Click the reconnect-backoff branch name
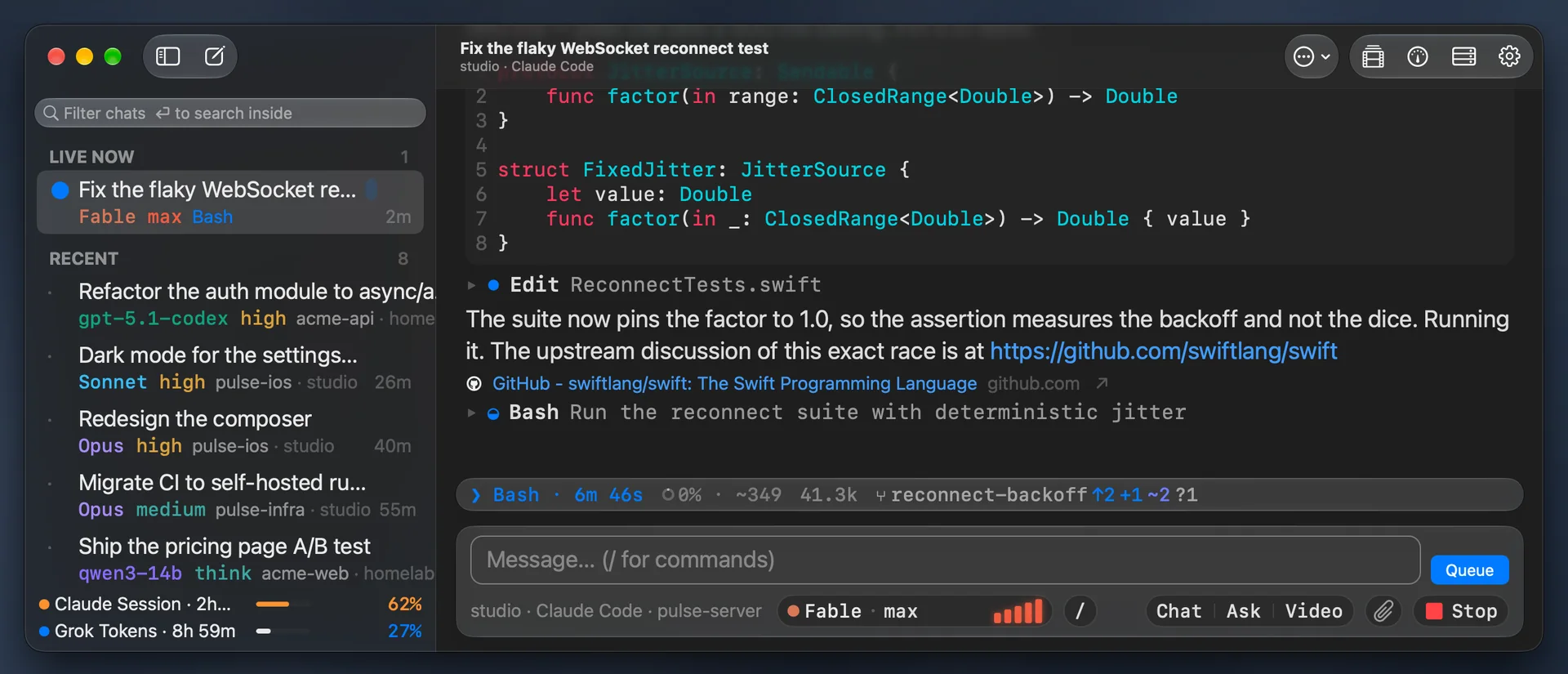This screenshot has width=1568, height=674. click(x=989, y=495)
